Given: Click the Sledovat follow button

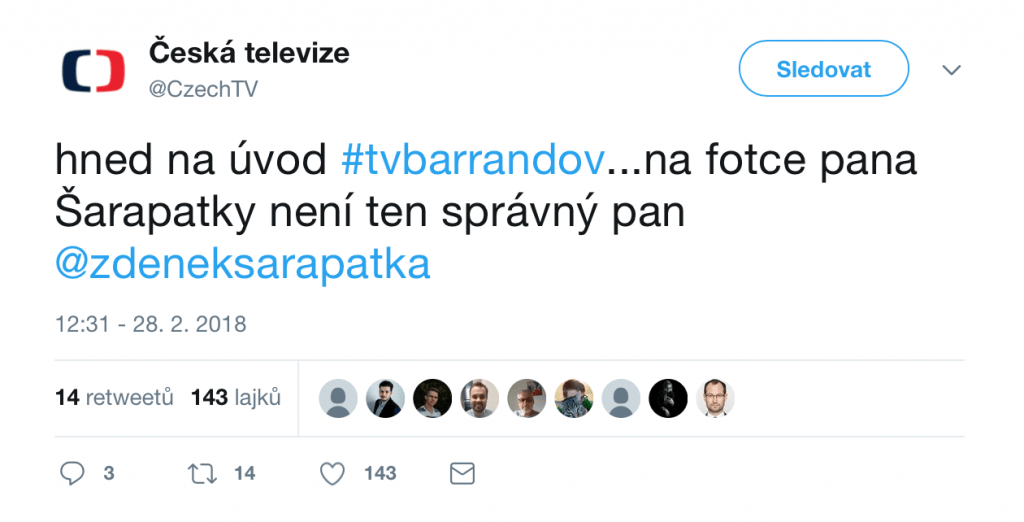Looking at the screenshot, I should point(824,69).
